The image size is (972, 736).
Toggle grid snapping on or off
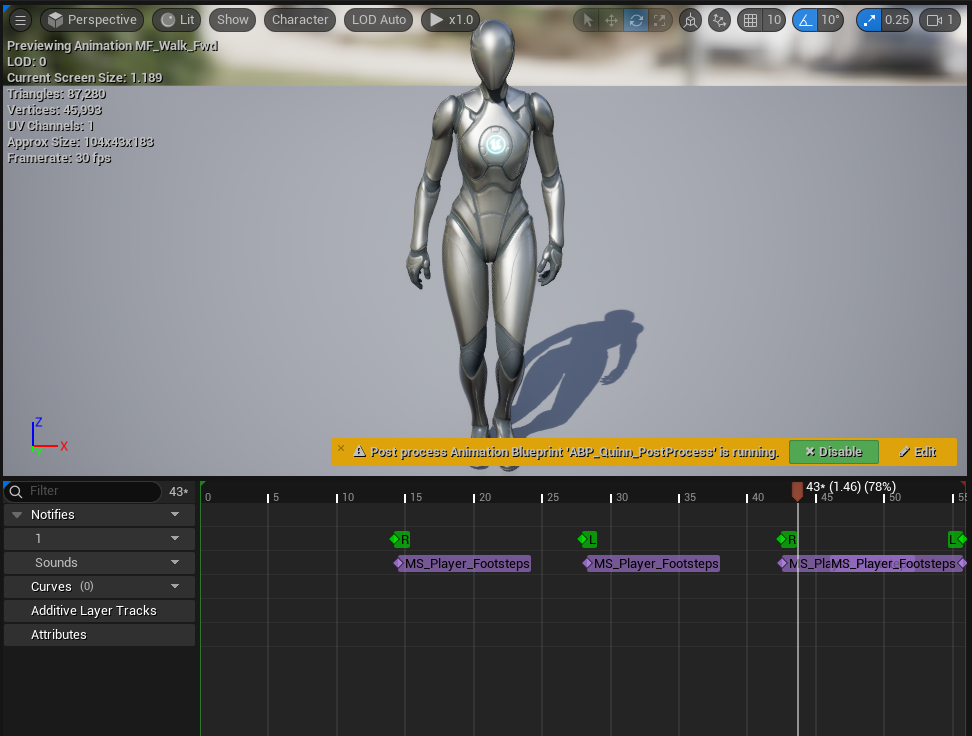[x=750, y=20]
